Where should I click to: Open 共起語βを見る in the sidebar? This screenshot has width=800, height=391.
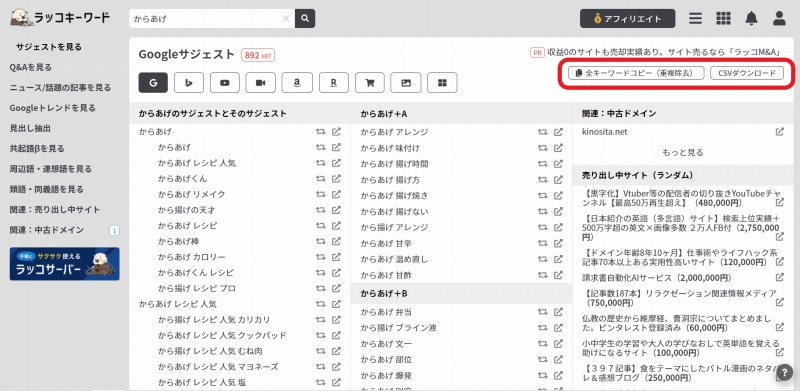(x=37, y=149)
